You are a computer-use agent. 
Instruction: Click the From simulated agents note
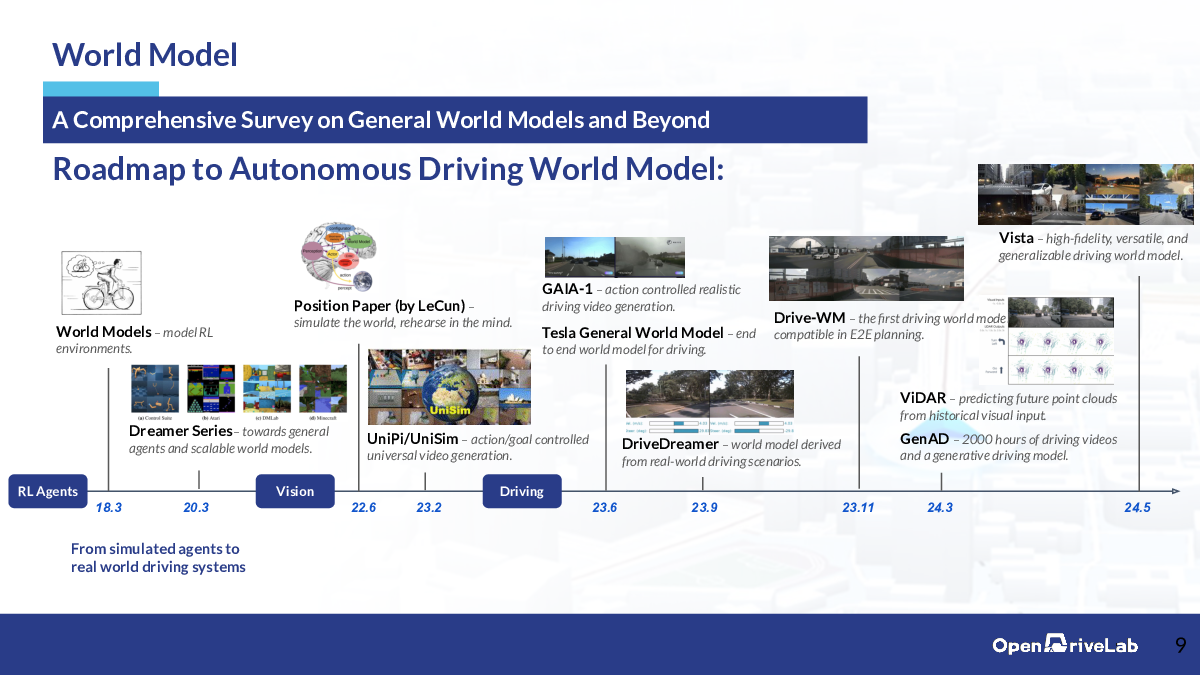coord(158,558)
